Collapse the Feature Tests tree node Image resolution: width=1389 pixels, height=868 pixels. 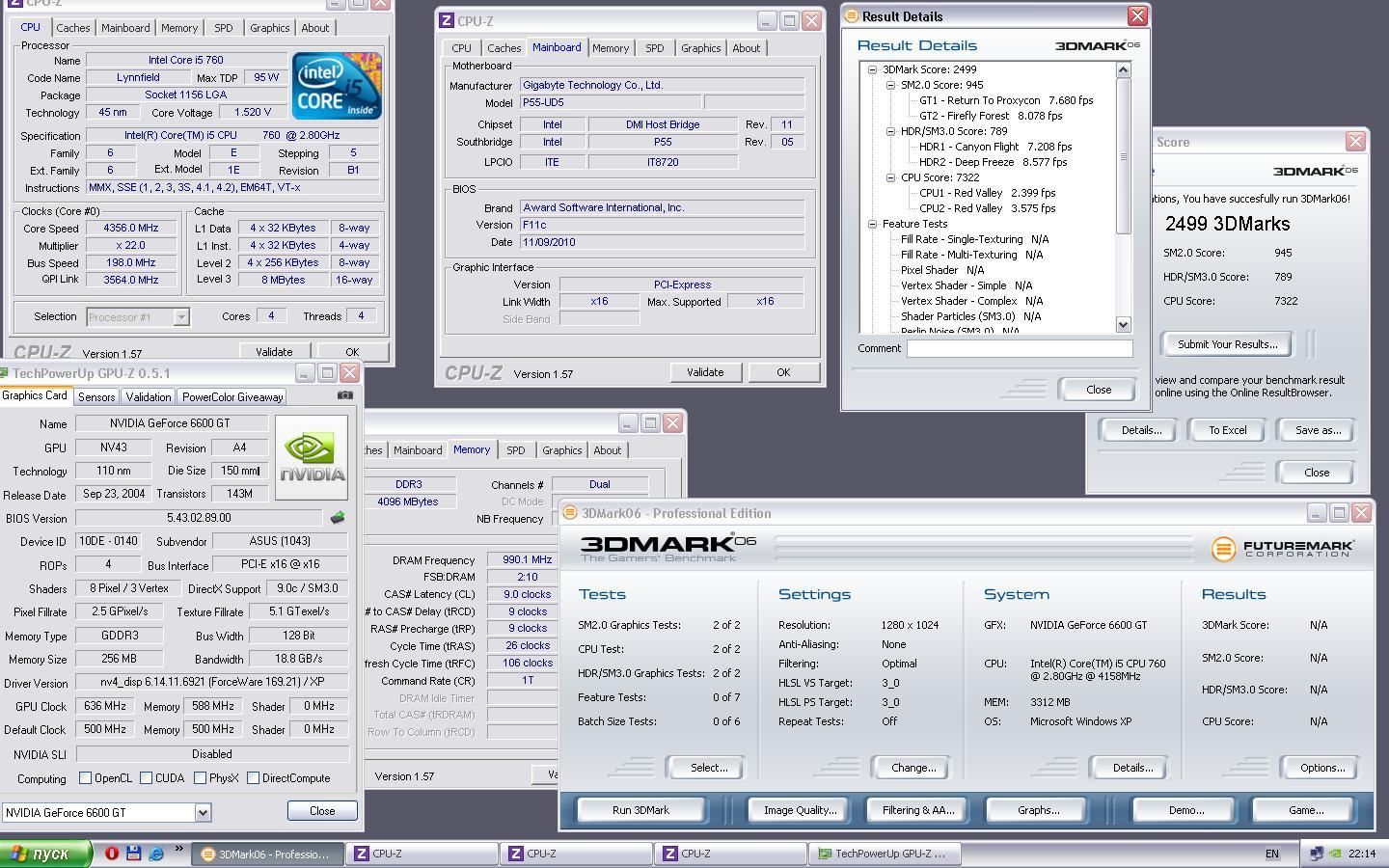[872, 224]
